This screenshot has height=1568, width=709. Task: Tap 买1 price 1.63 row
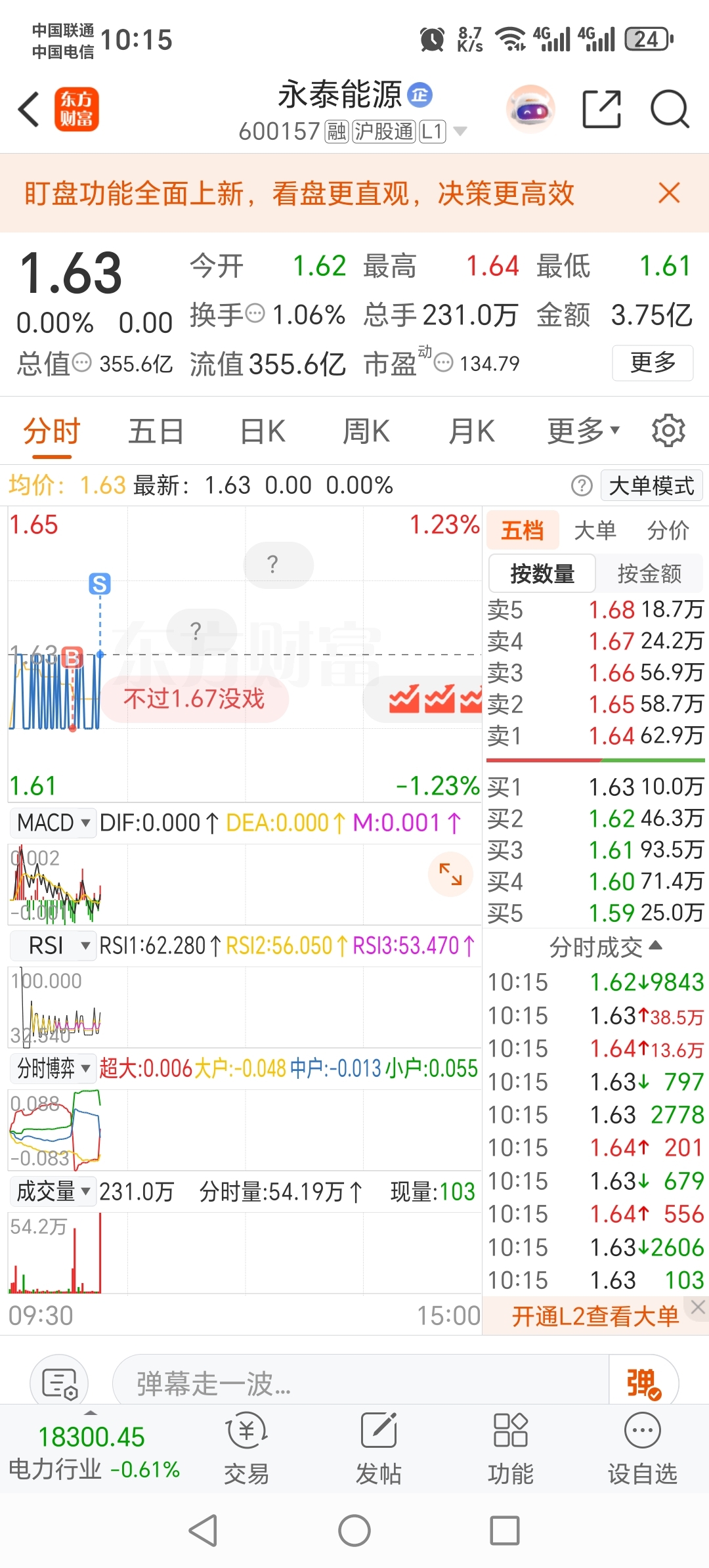(595, 786)
